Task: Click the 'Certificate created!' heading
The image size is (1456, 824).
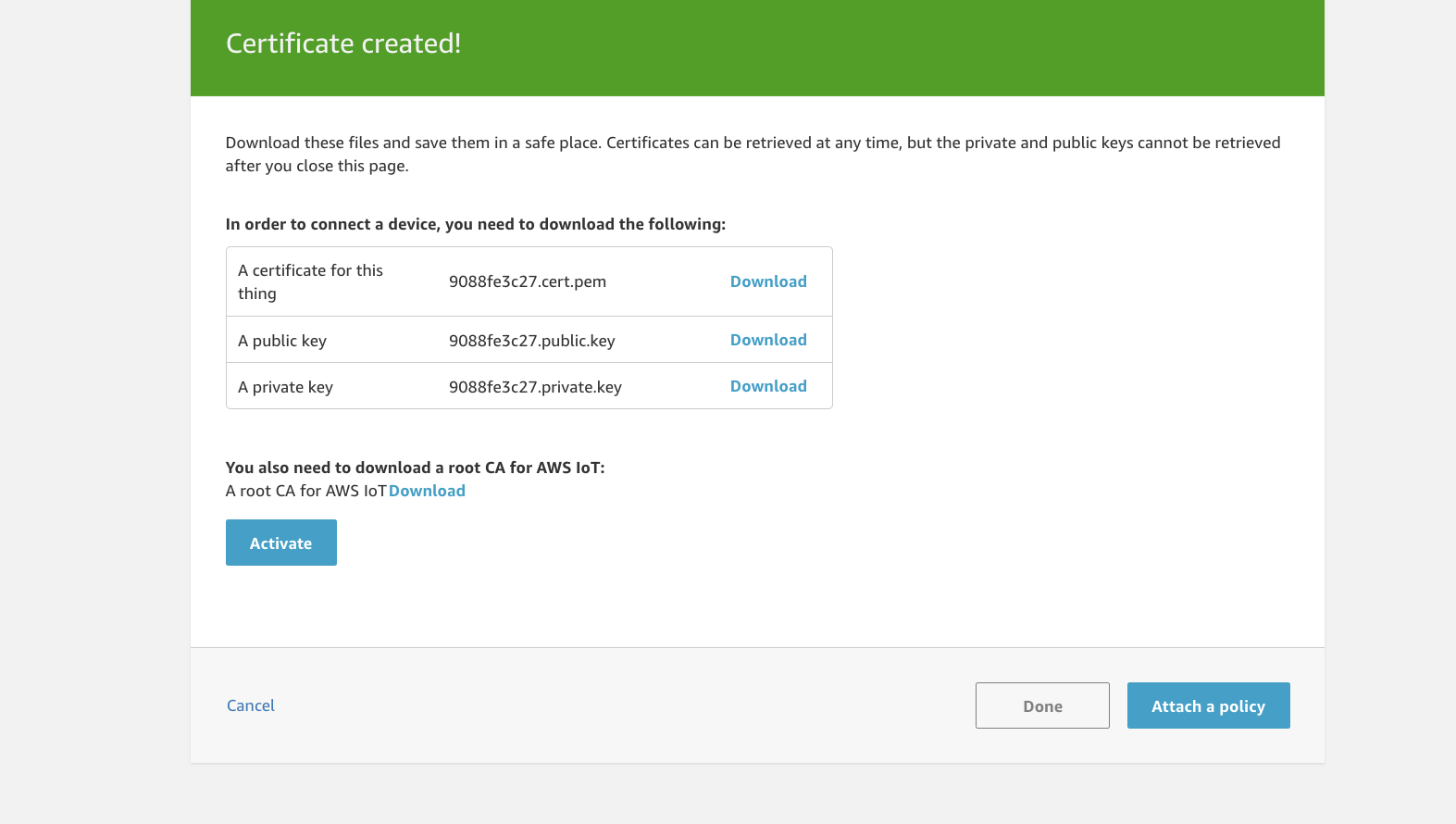Action: [343, 44]
